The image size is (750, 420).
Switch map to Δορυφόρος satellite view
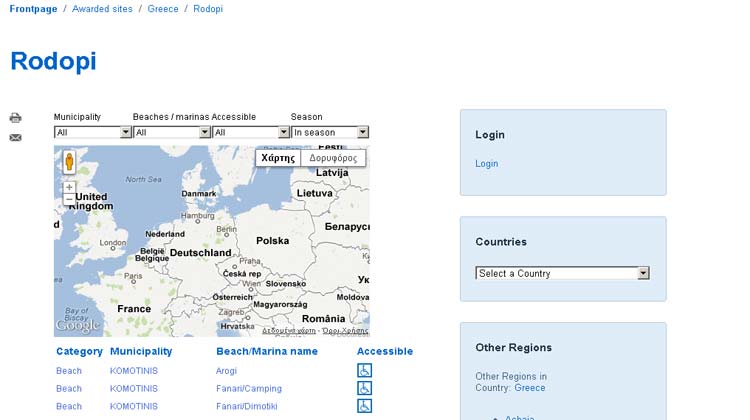click(x=333, y=158)
